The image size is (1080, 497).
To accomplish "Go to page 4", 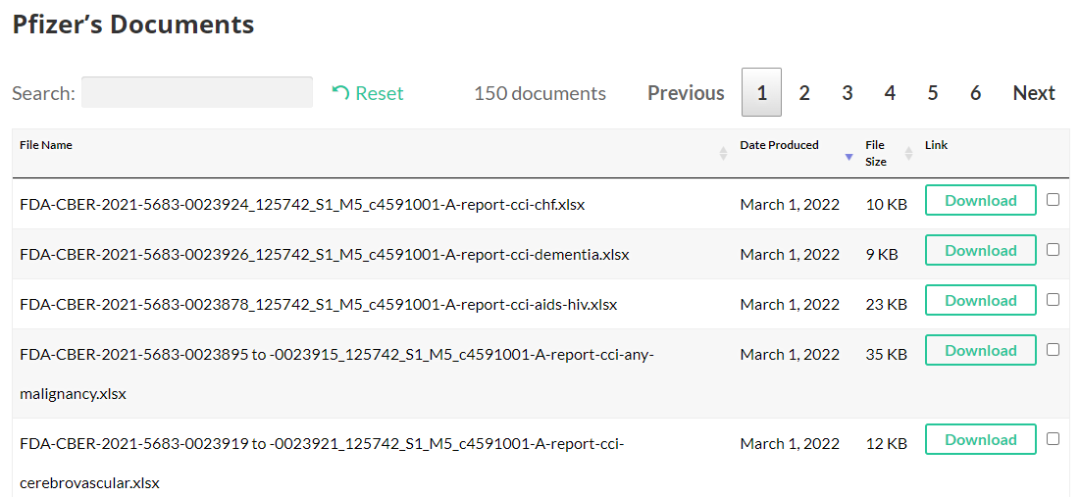I will [890, 93].
